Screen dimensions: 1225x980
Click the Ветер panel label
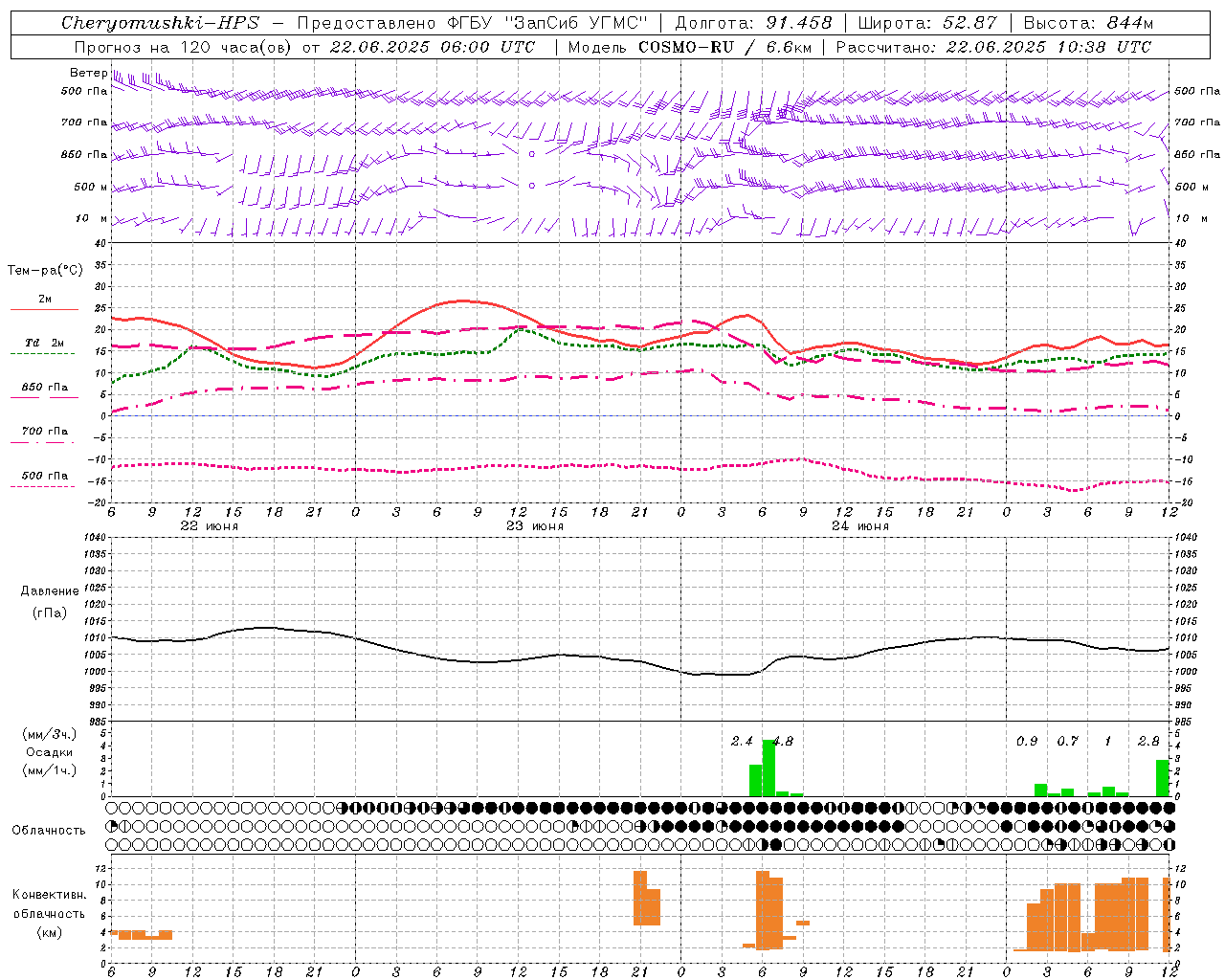(x=88, y=73)
